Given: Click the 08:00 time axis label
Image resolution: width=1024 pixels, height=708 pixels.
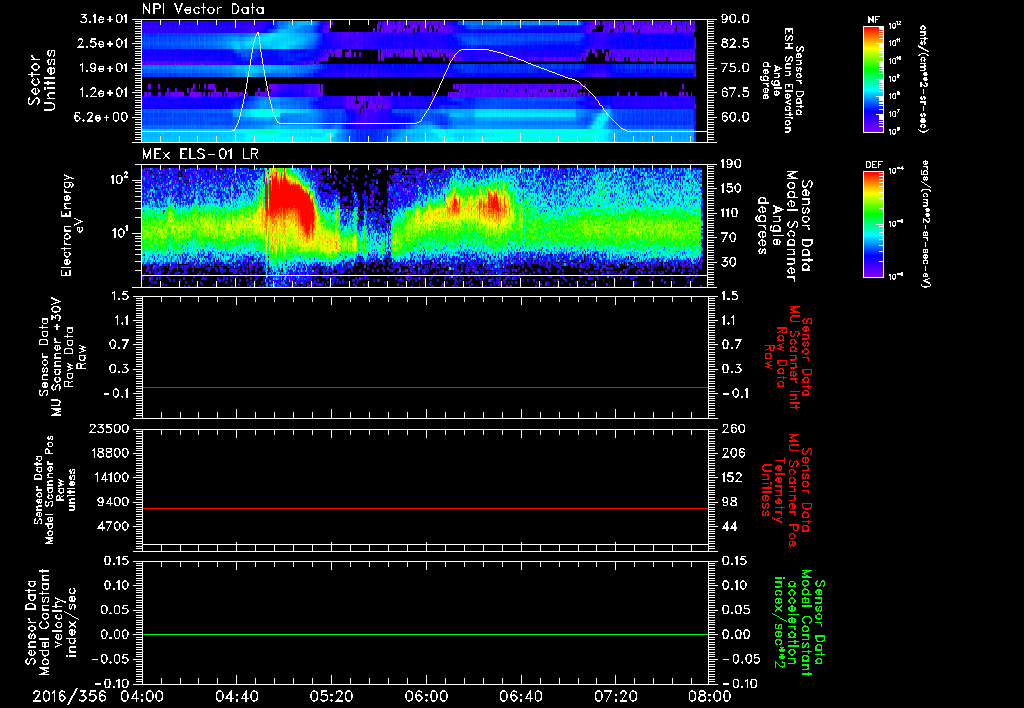Looking at the screenshot, I should (709, 697).
